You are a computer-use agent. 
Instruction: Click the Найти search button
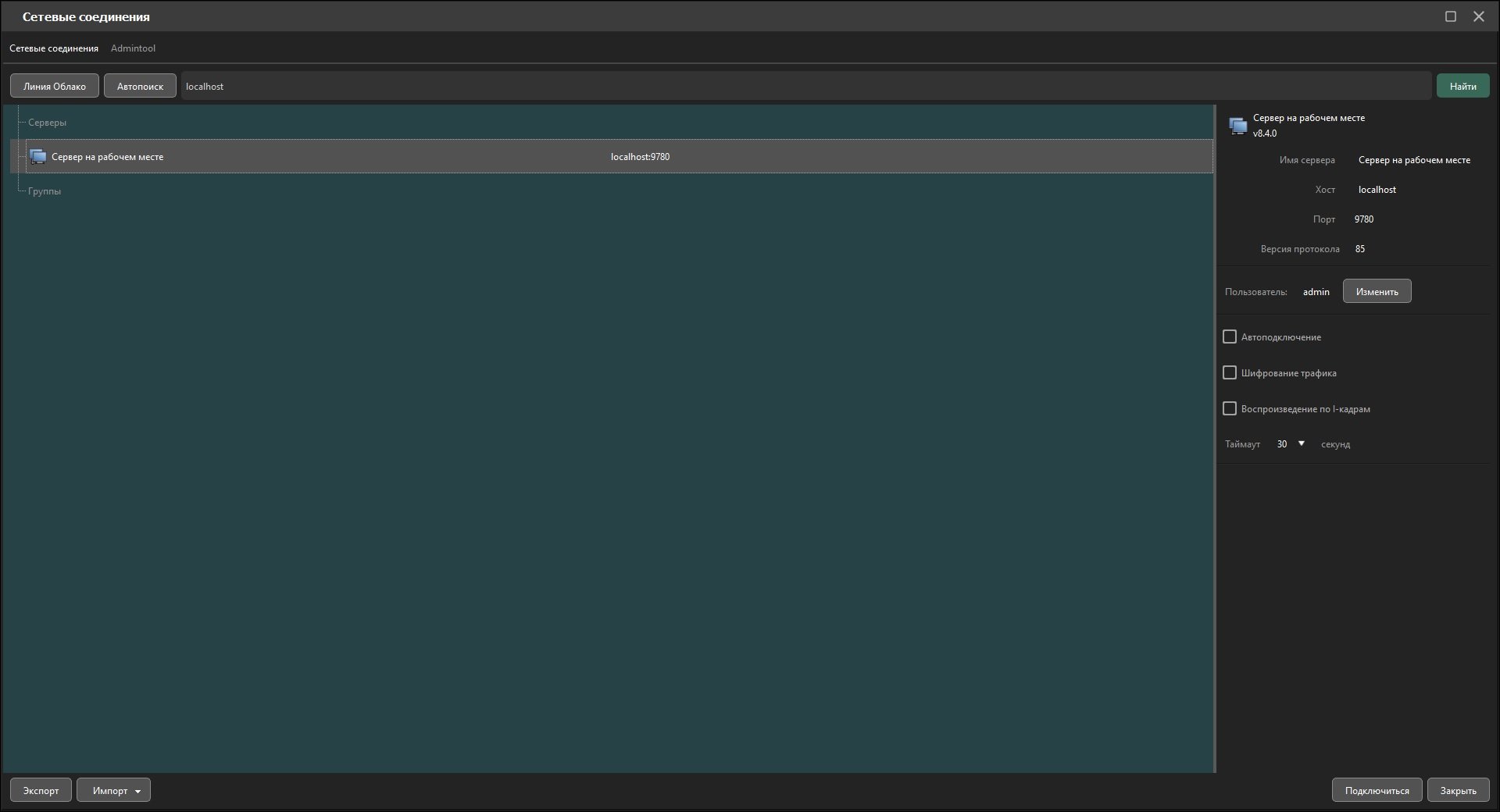point(1462,86)
